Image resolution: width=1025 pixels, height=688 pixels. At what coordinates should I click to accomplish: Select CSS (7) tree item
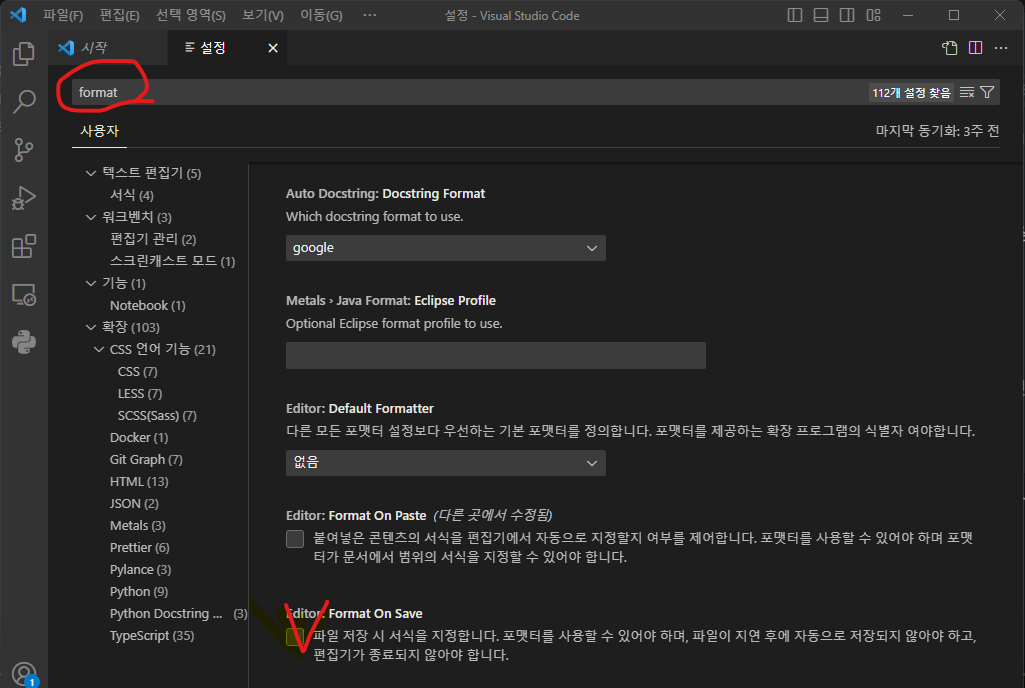[x=138, y=371]
